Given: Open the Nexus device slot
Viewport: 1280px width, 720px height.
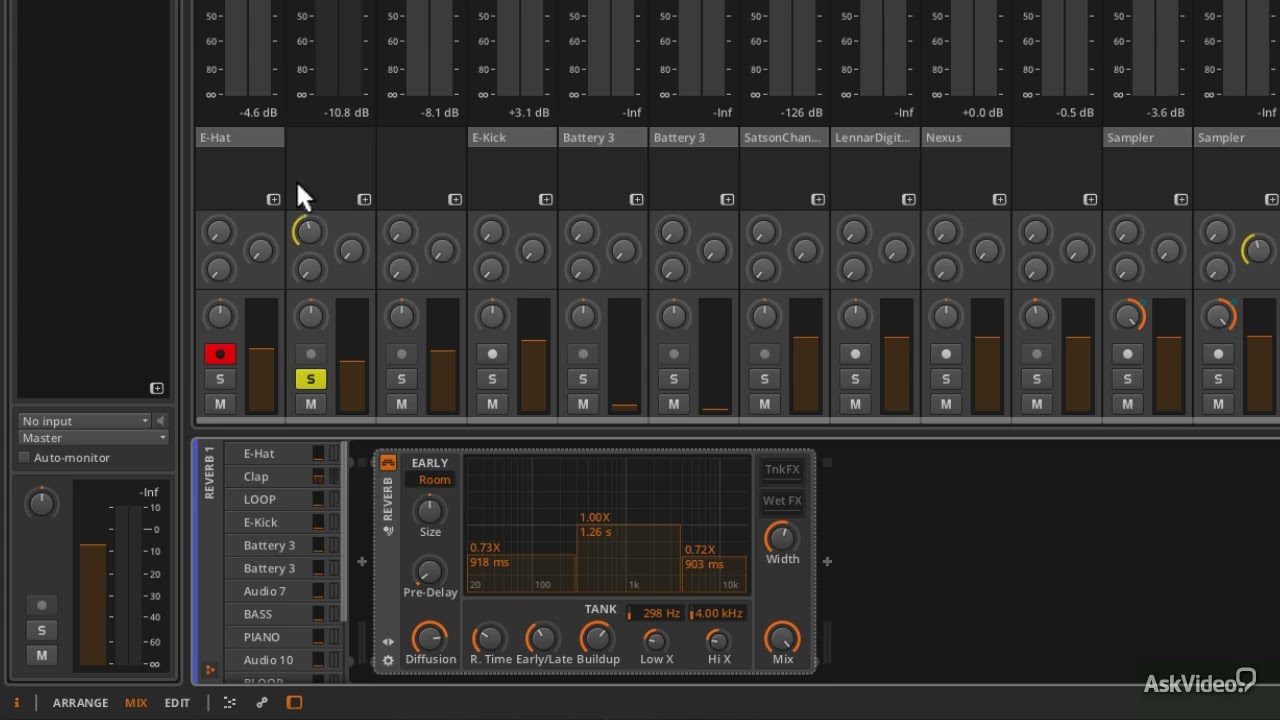Looking at the screenshot, I should pos(966,138).
